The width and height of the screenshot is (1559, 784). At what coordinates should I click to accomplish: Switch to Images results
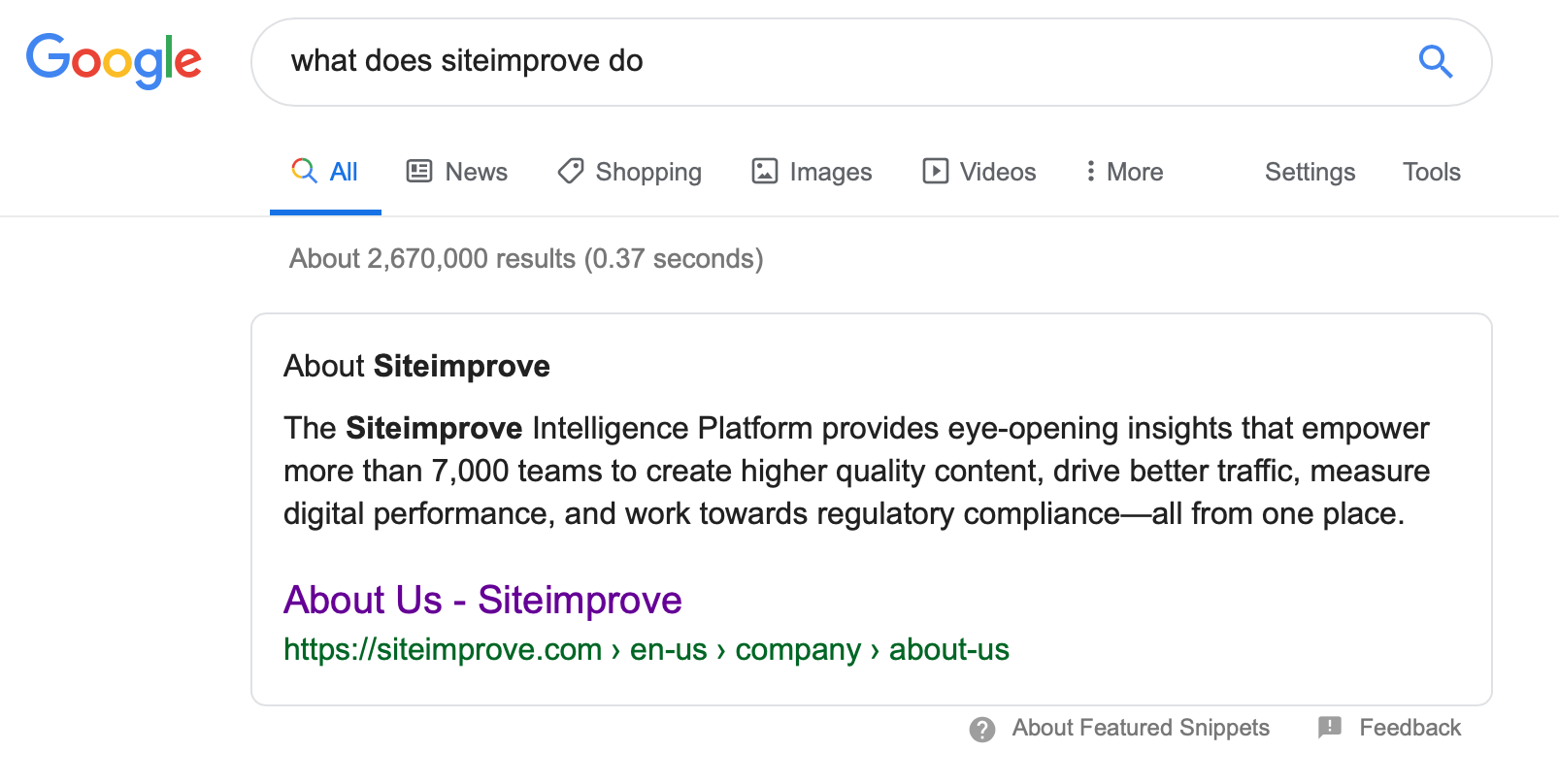click(x=830, y=172)
